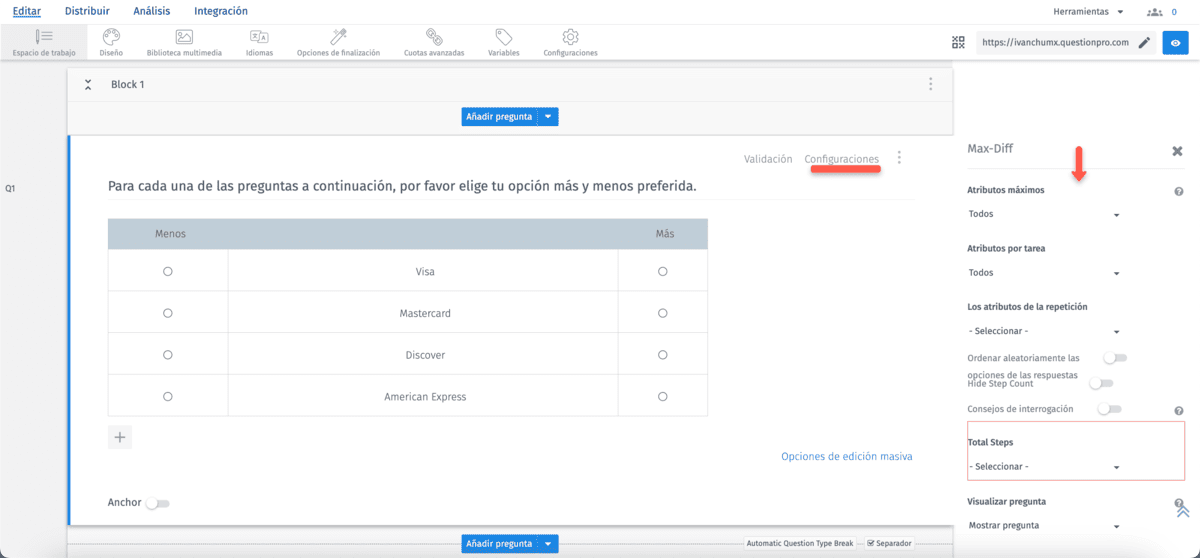1200x558 pixels.
Task: Switch to the Editar tab
Action: (27, 11)
